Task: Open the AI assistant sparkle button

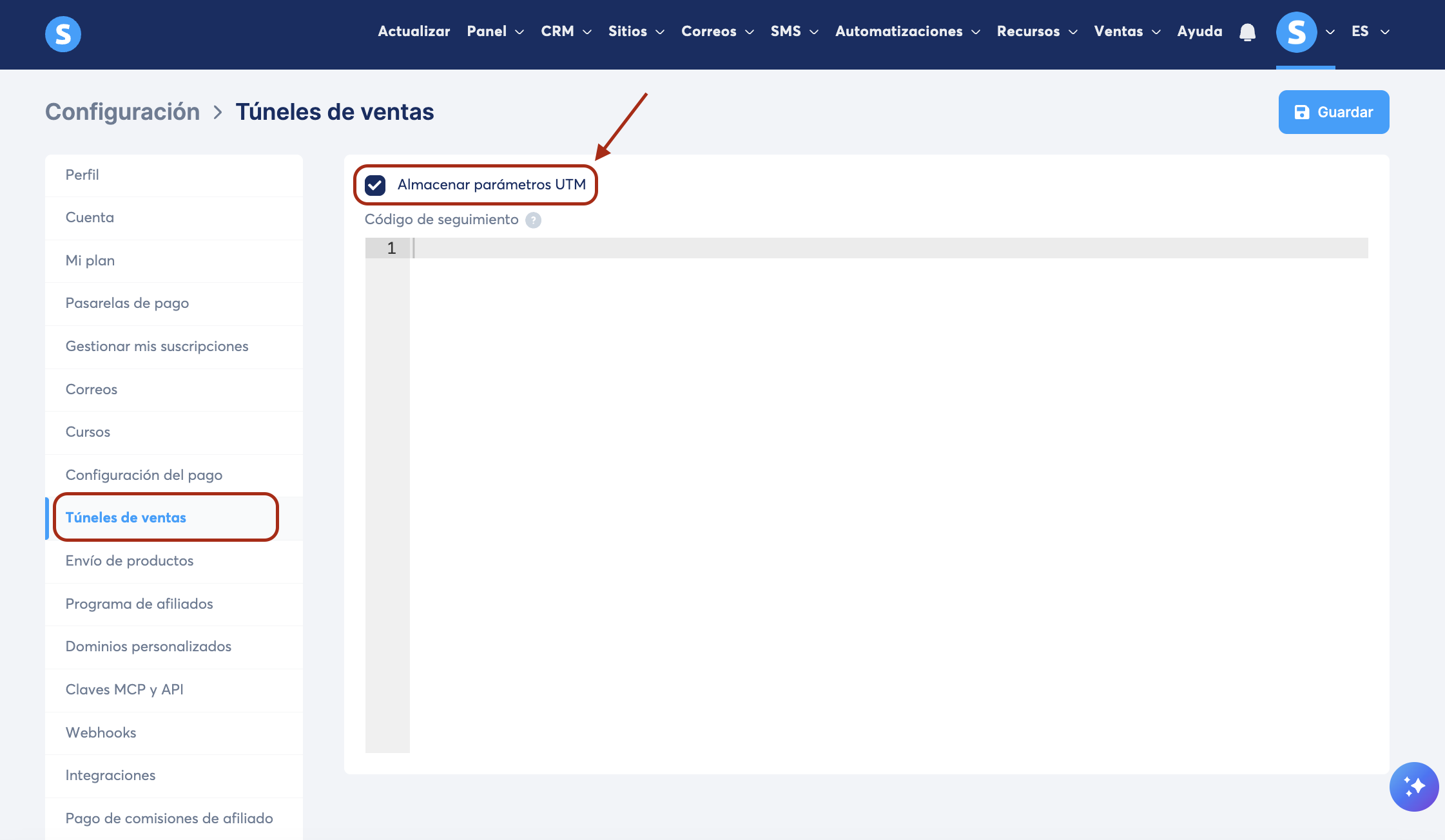Action: (1413, 787)
